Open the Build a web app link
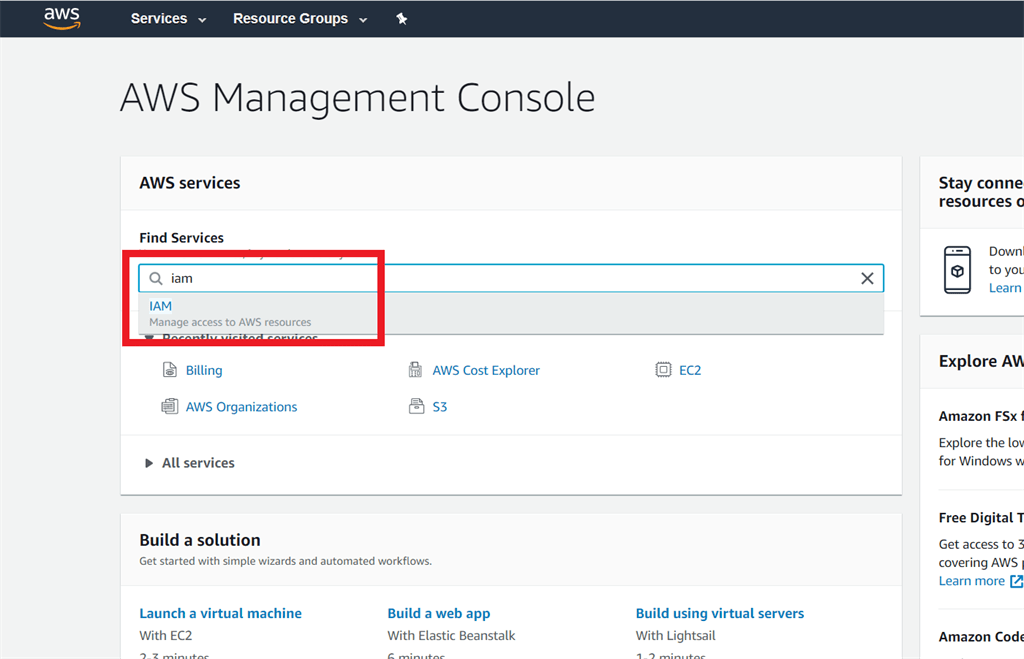1024x659 pixels. coord(438,613)
